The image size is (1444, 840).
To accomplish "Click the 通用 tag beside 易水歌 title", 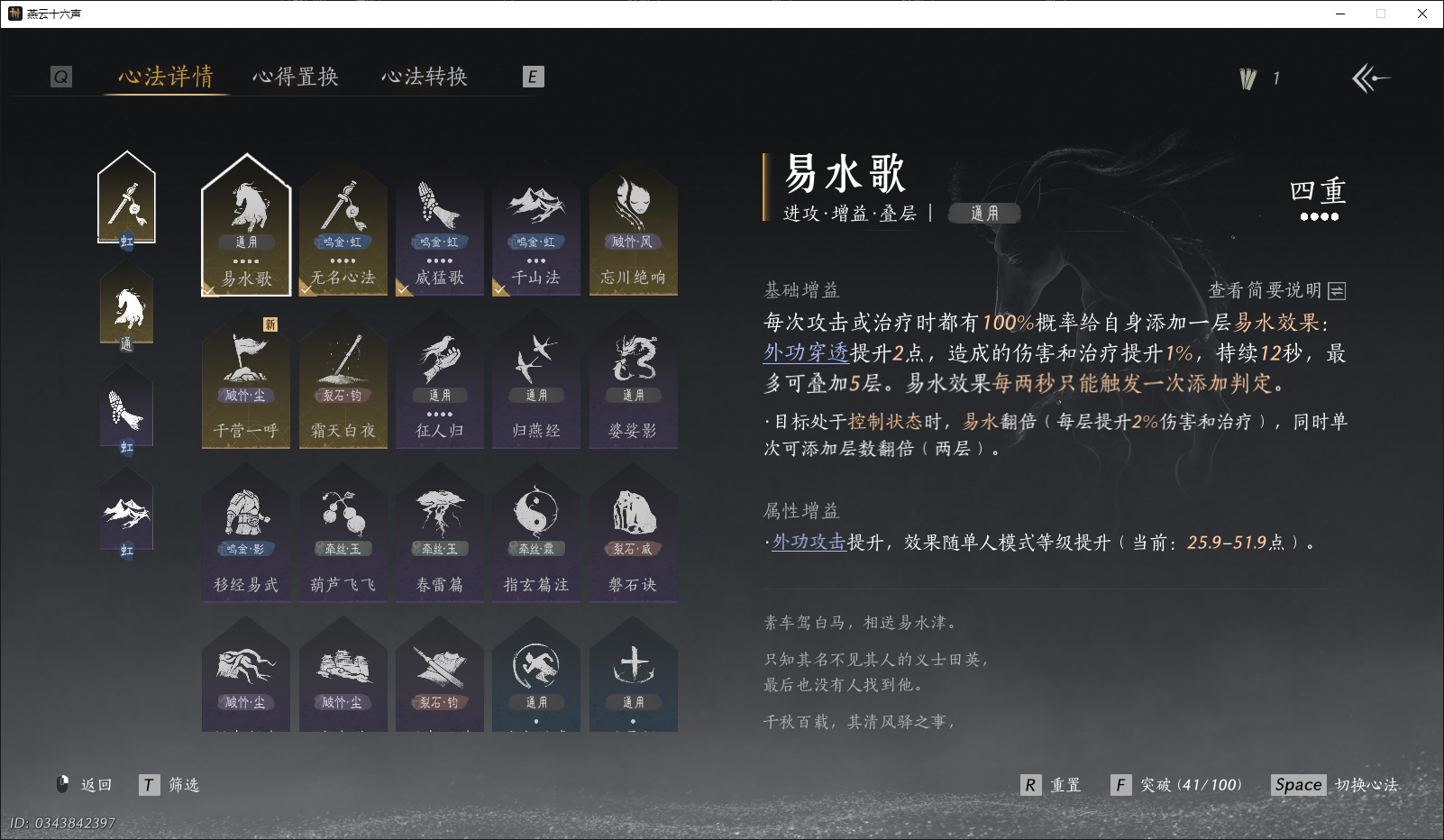I will coord(984,214).
